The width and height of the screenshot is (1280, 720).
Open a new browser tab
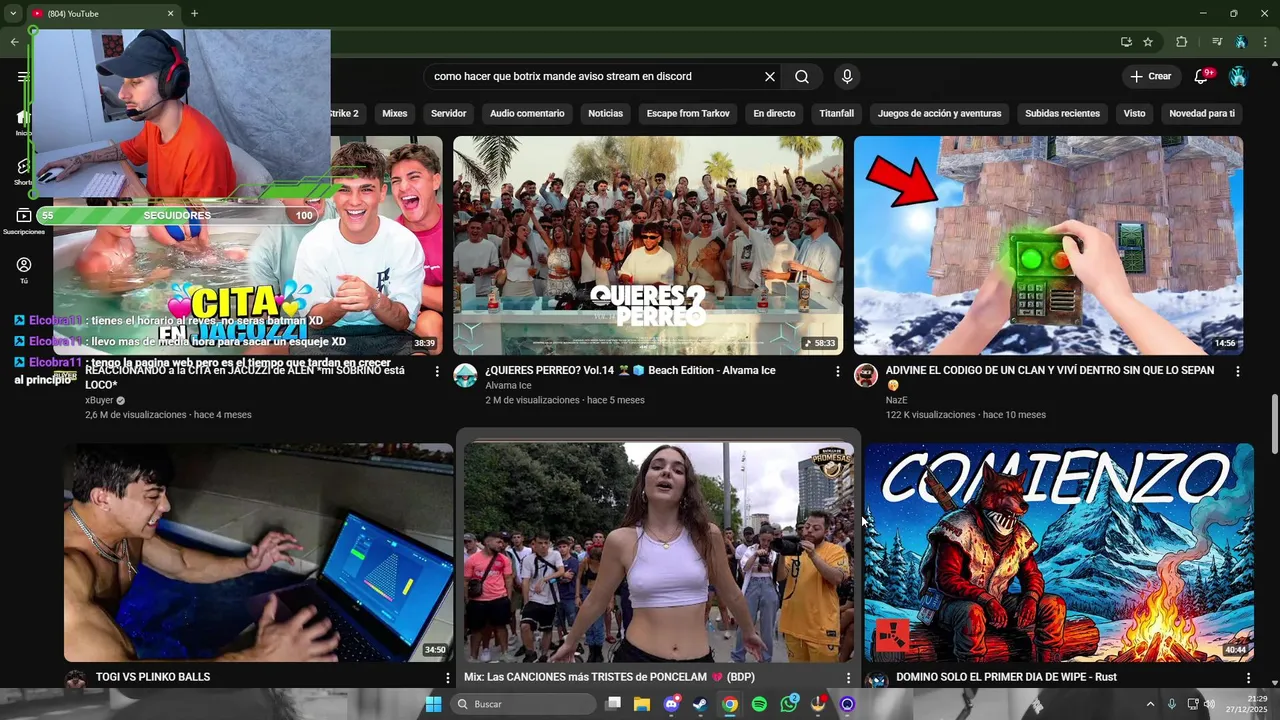(x=194, y=13)
